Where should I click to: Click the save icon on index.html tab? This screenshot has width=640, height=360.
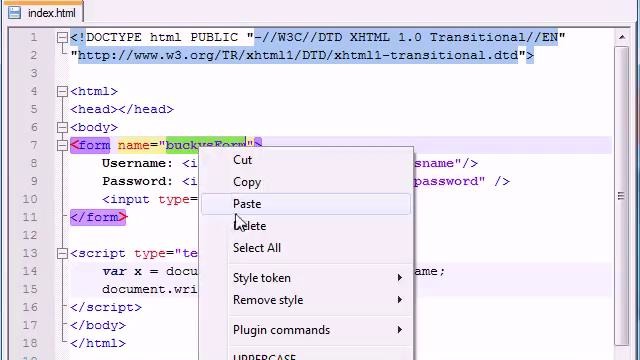click(15, 13)
